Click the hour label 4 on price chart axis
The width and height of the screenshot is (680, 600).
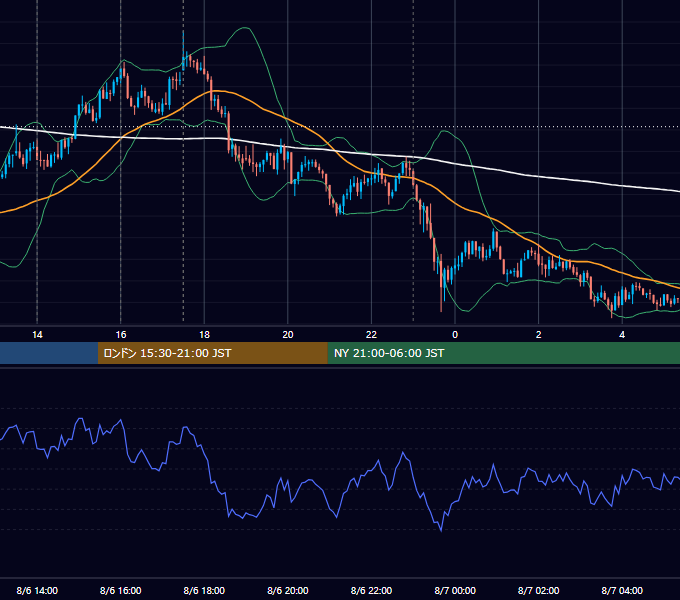pyautogui.click(x=622, y=335)
